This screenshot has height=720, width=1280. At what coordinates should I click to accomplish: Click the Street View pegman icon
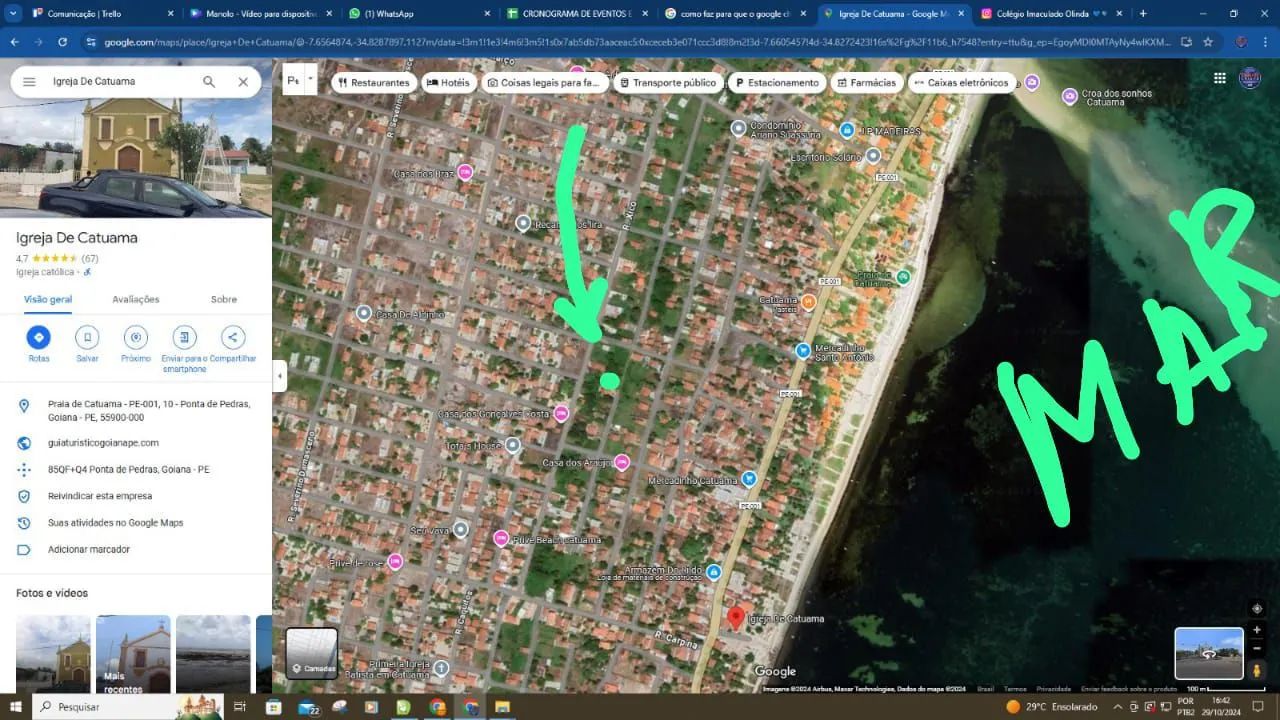[x=1257, y=670]
